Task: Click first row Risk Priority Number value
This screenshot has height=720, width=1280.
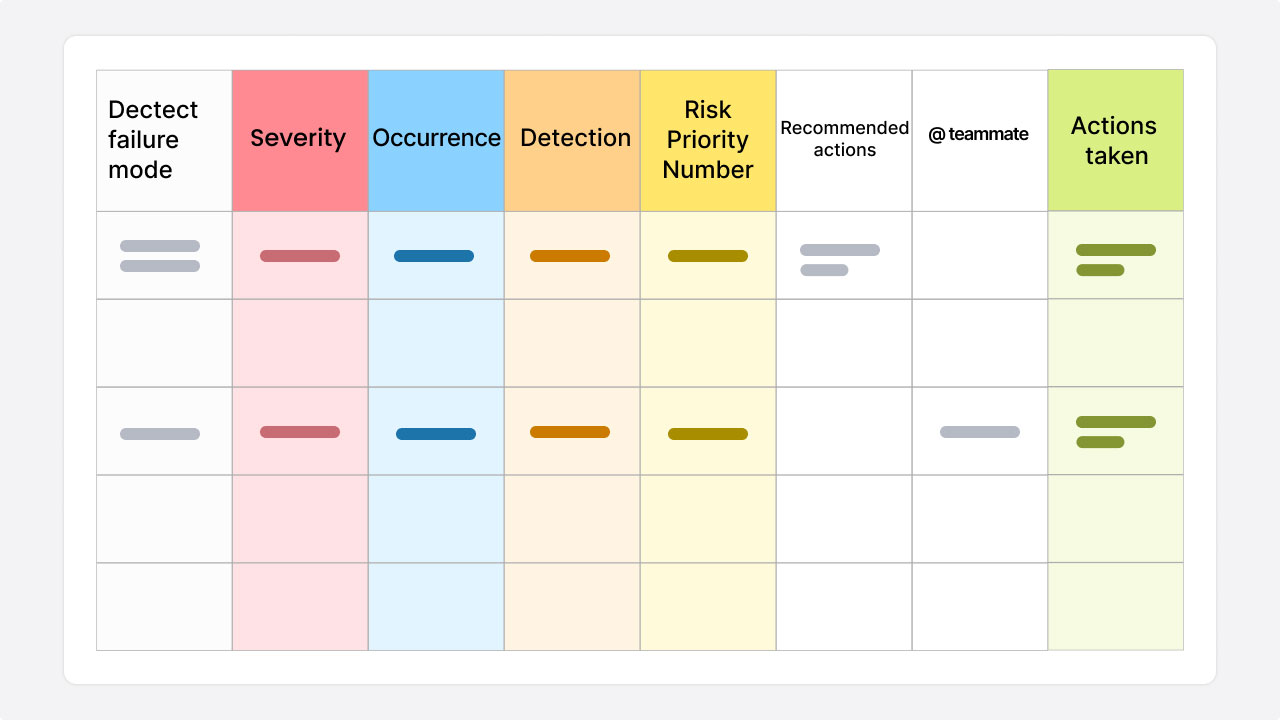Action: tap(708, 256)
